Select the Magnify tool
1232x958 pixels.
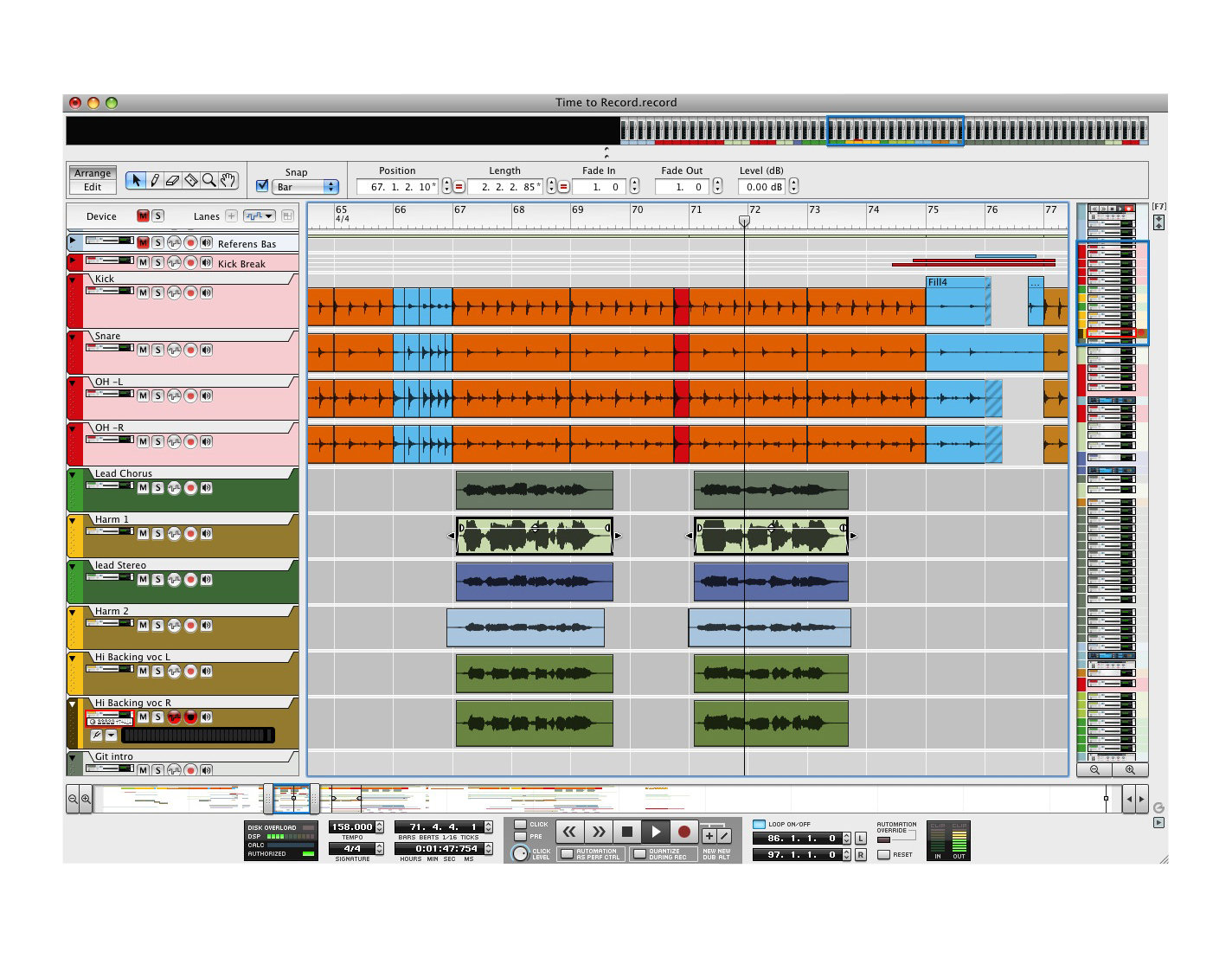coord(209,180)
